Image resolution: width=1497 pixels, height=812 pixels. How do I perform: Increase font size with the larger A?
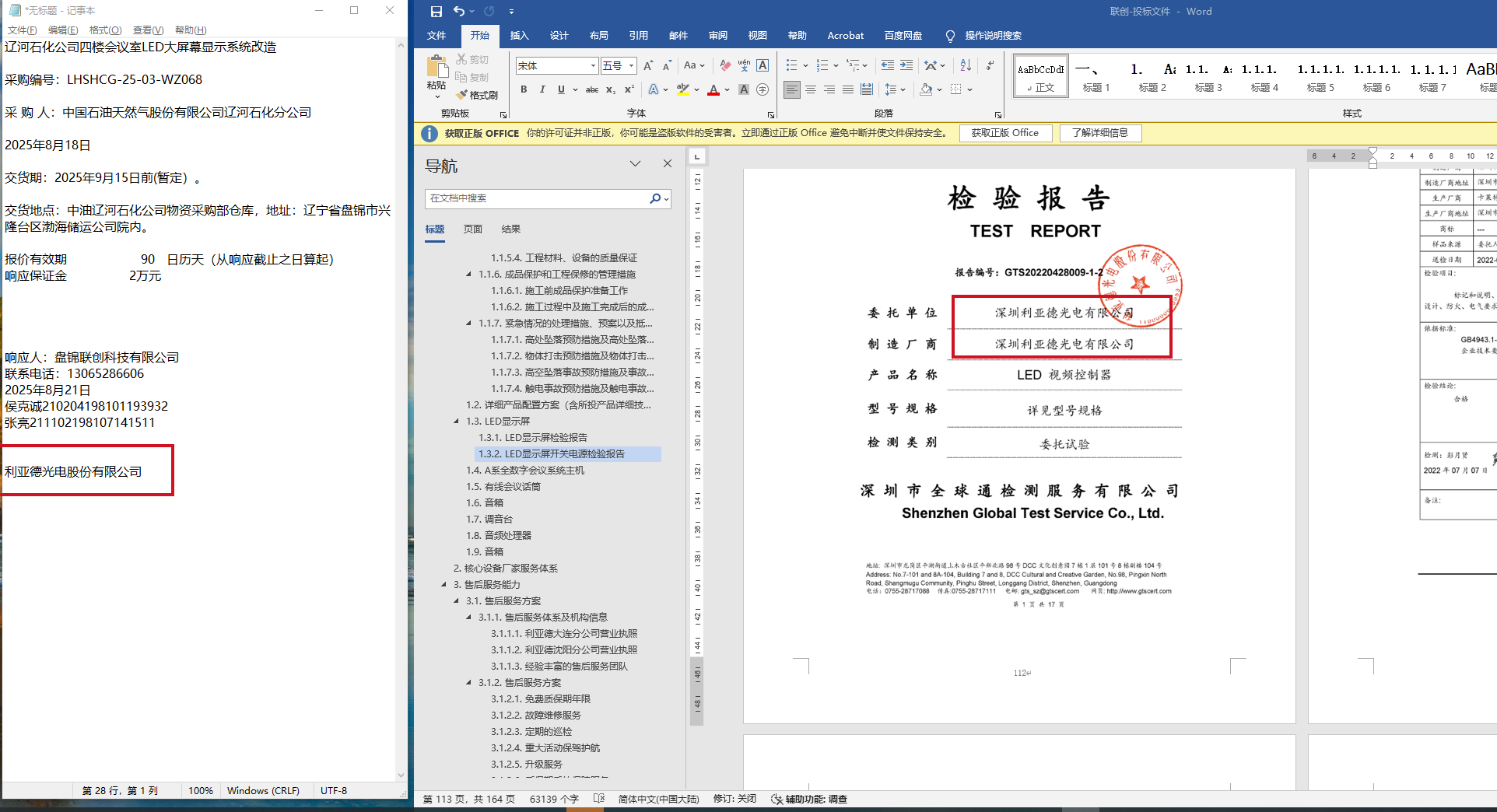648,66
